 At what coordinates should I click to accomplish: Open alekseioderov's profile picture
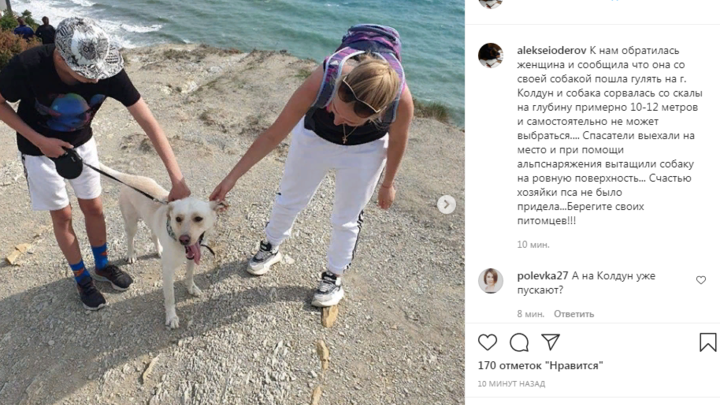tap(490, 55)
